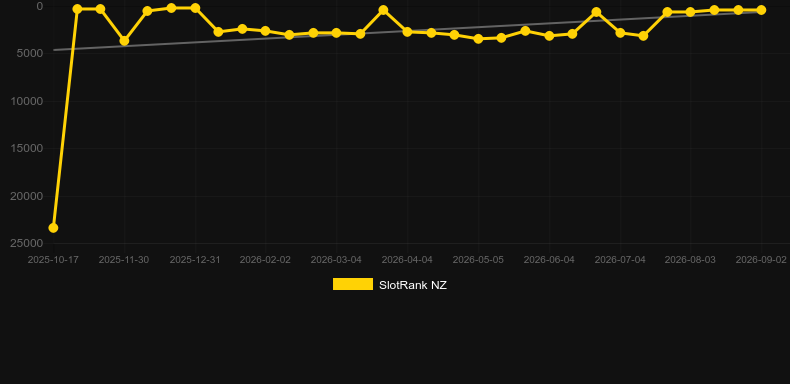Select the peak point between 2026-03-04 and 2026-04-04

click(383, 10)
